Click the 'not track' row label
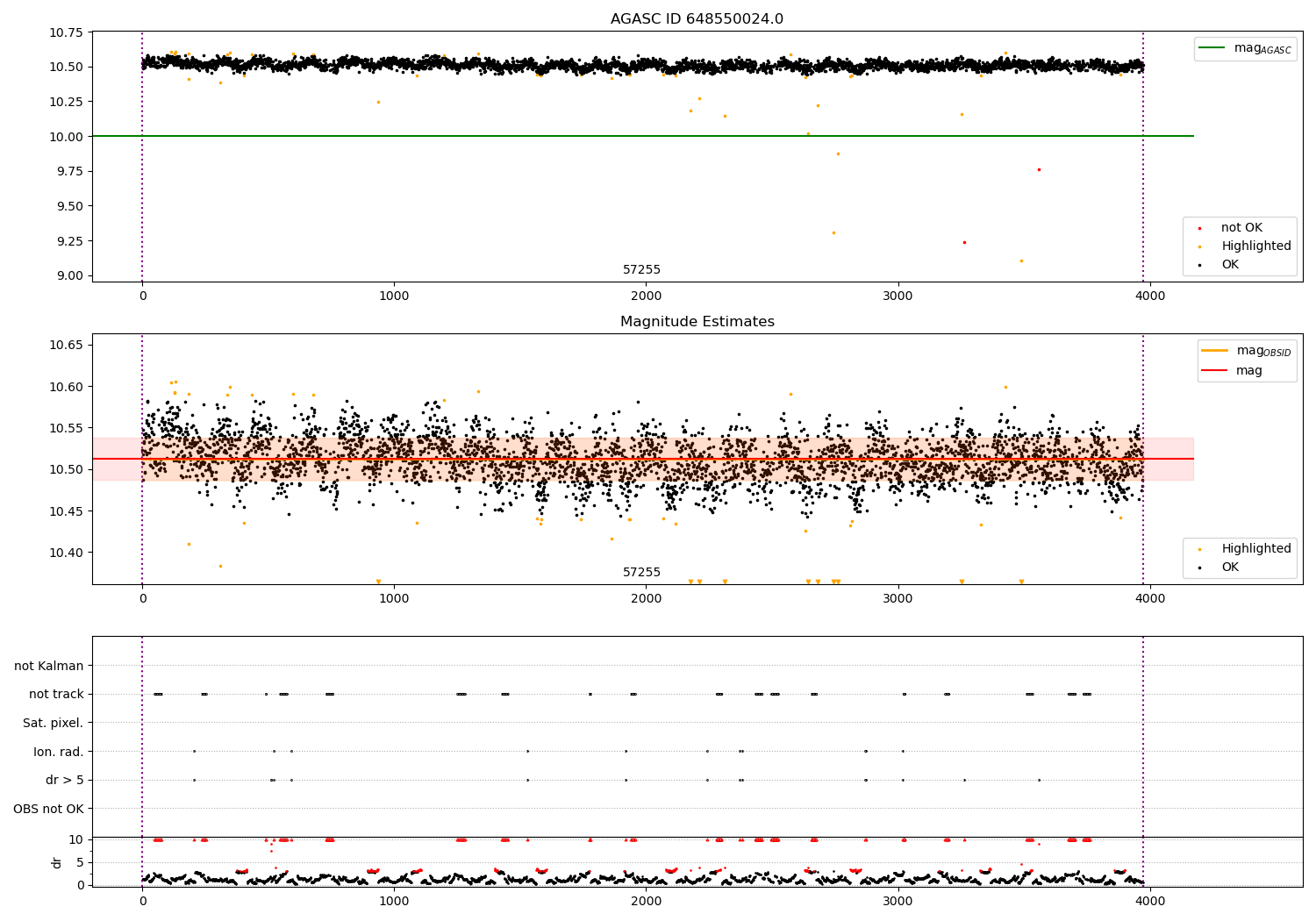Viewport: 1316px width, 921px height. [56, 695]
